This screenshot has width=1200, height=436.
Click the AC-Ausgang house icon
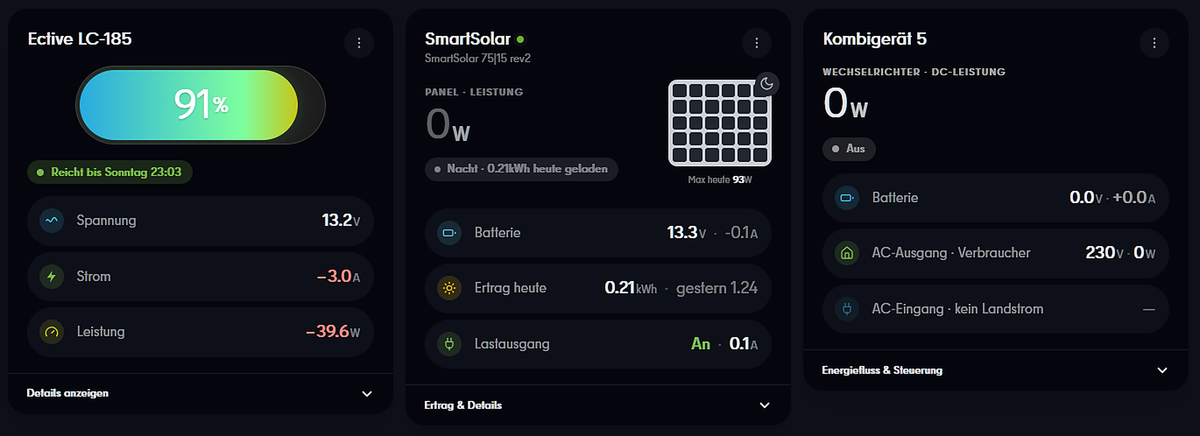pyautogui.click(x=848, y=253)
